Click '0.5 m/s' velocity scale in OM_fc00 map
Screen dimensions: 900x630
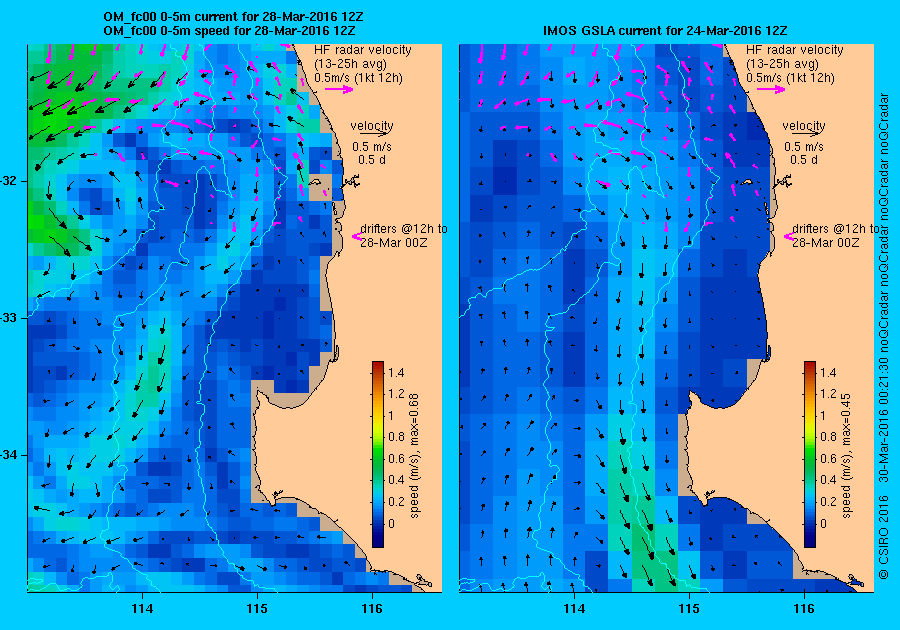(x=372, y=147)
